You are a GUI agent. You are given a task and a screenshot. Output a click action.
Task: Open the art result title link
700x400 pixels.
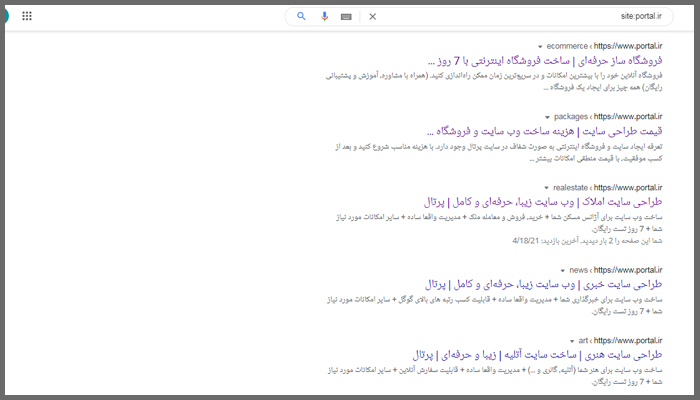tap(538, 355)
